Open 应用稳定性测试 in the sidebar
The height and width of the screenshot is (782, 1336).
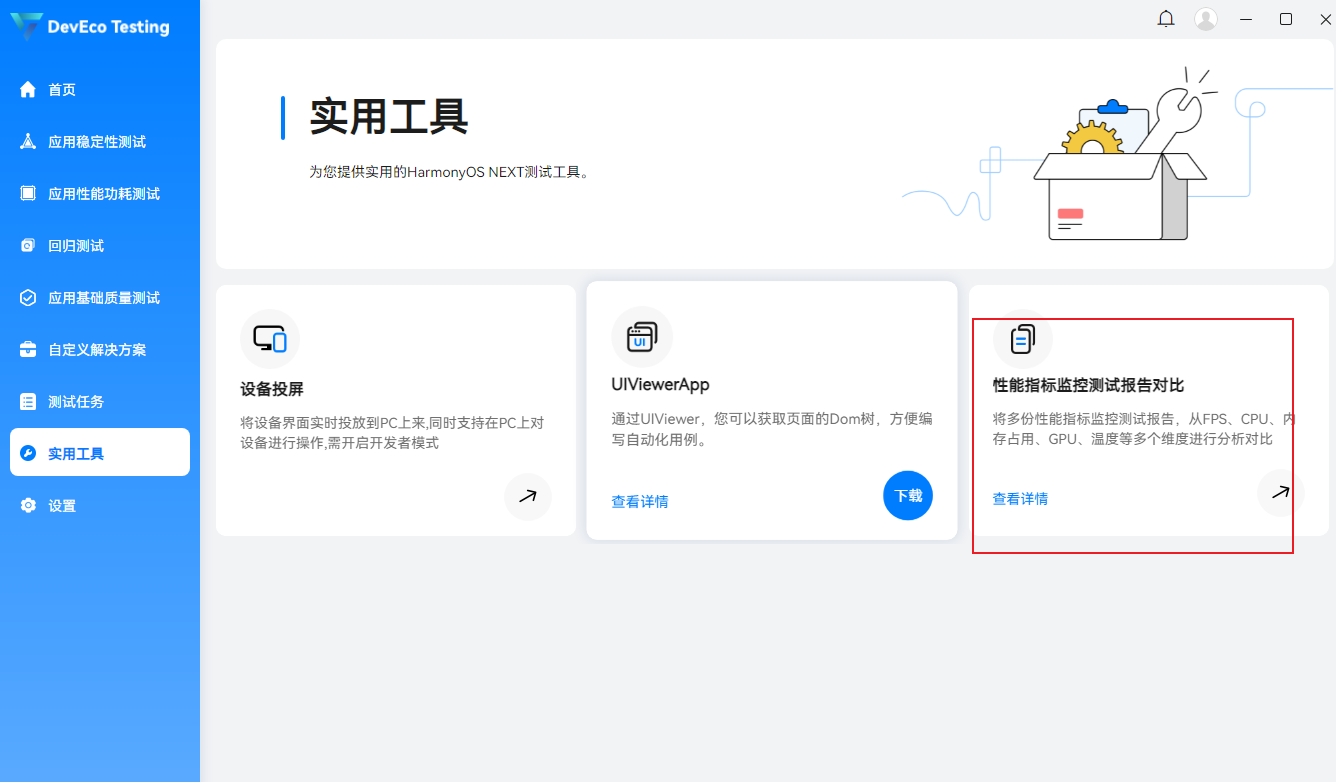(x=100, y=142)
